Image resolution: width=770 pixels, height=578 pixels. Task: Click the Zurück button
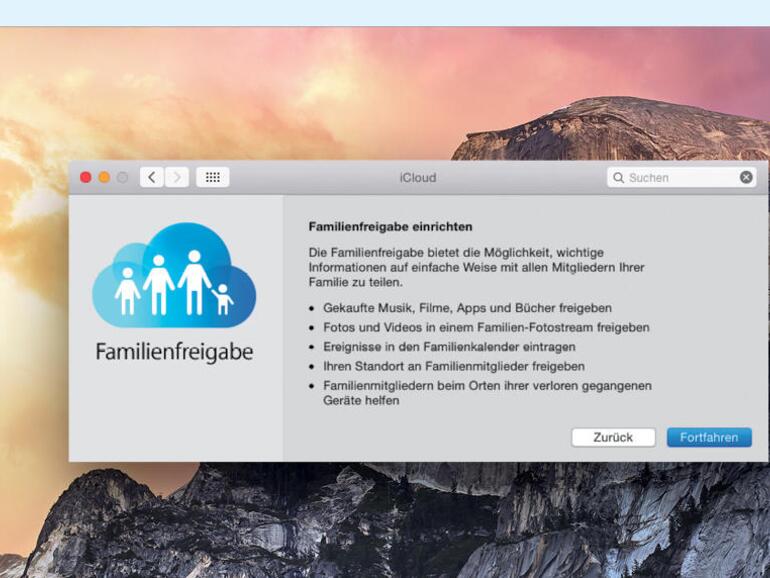[613, 437]
